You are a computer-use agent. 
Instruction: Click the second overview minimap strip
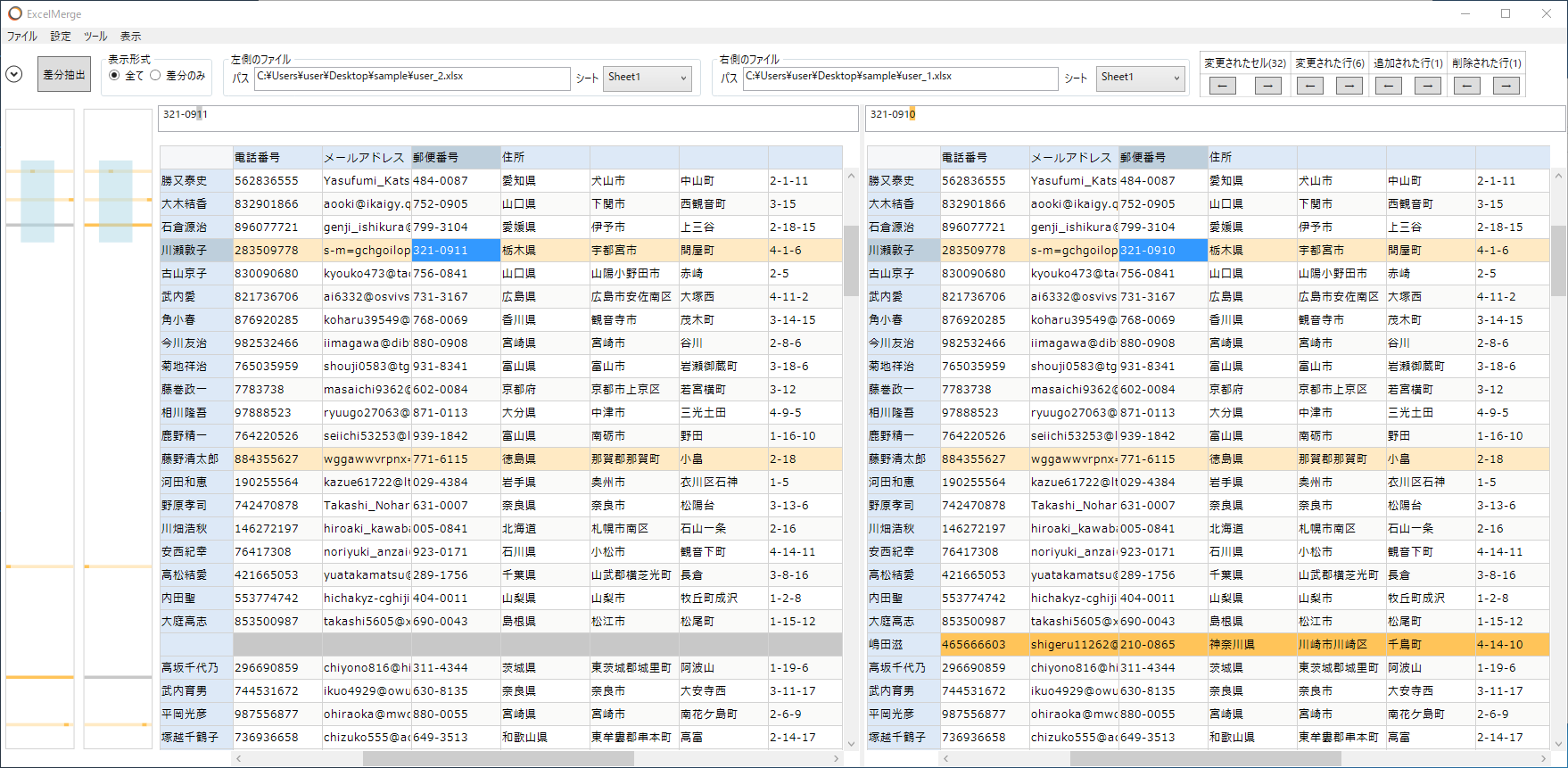118,428
